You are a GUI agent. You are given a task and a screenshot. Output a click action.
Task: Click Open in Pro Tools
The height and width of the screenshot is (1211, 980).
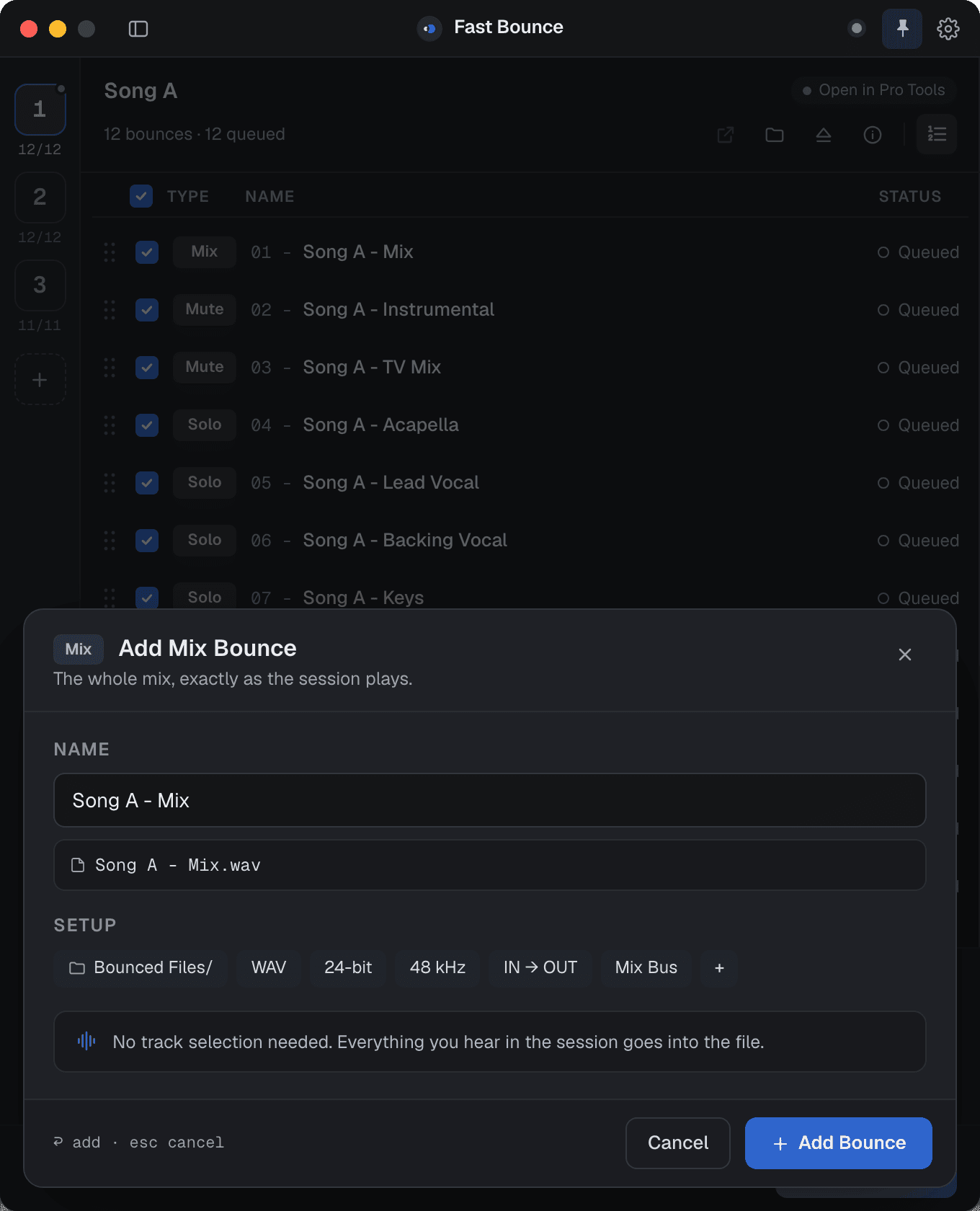click(x=873, y=90)
